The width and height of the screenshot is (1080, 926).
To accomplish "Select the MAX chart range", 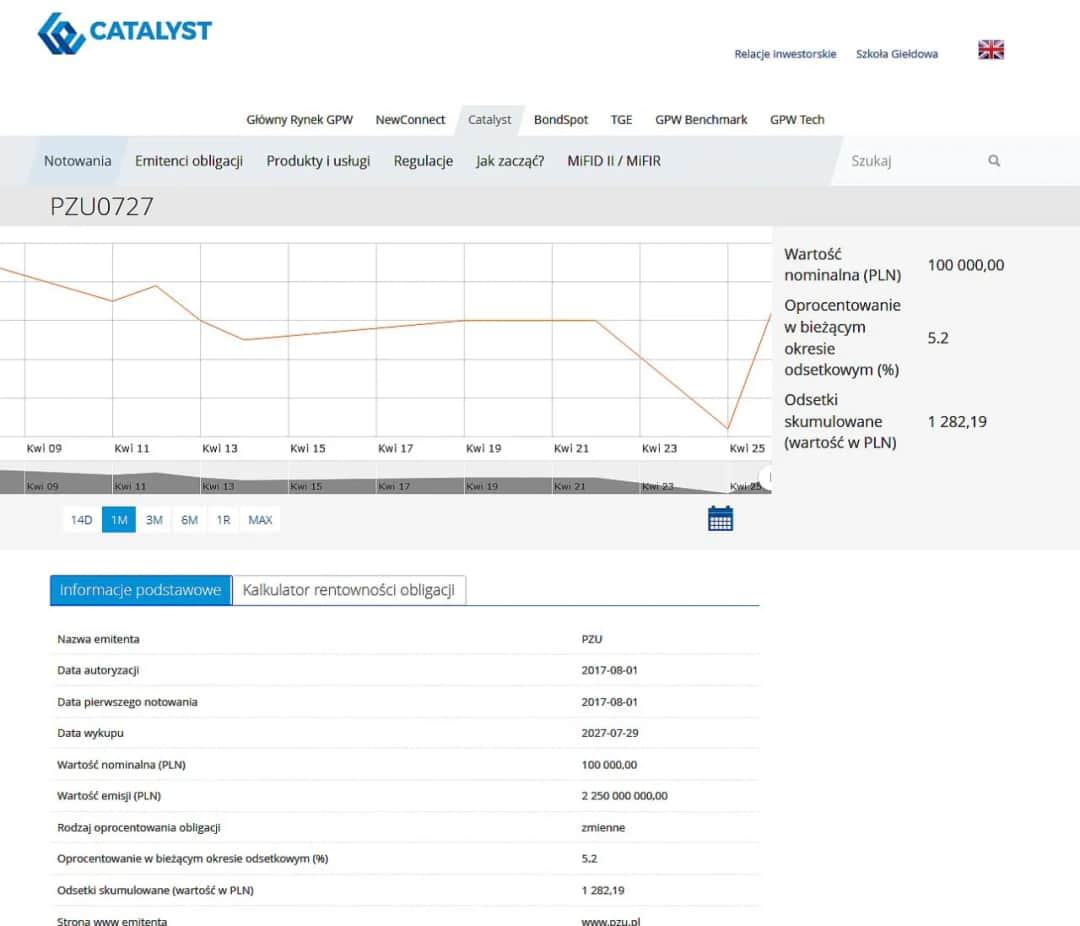I will click(x=260, y=520).
